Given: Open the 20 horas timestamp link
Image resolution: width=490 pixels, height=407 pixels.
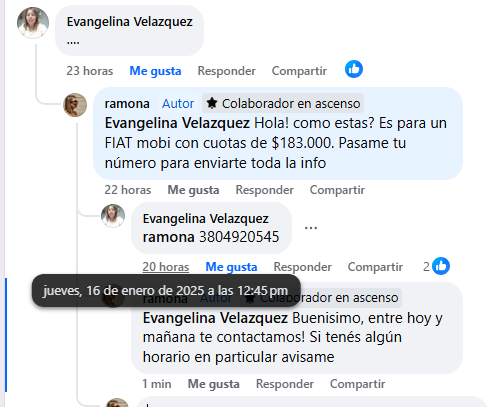Looking at the screenshot, I should pyautogui.click(x=166, y=267).
